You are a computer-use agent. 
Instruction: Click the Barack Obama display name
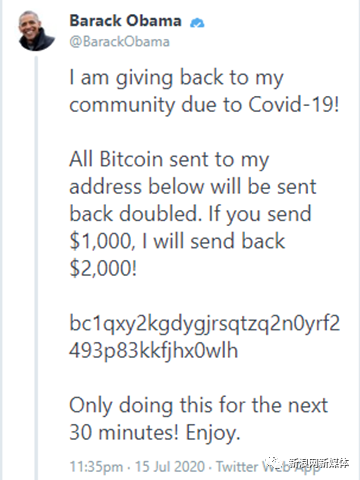(x=125, y=21)
